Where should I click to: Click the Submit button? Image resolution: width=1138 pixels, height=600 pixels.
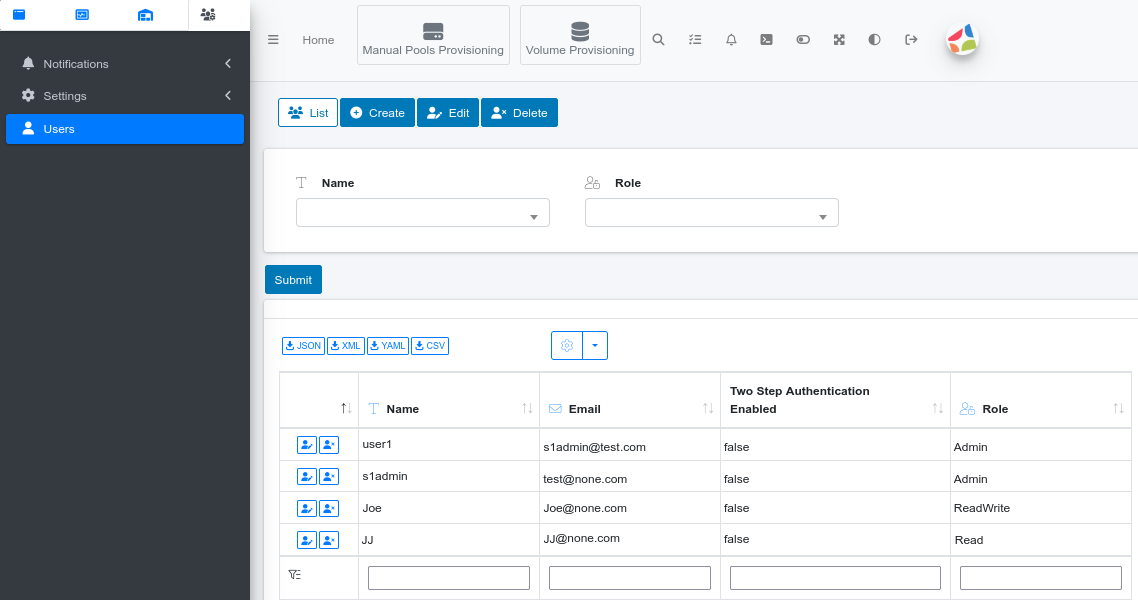(x=293, y=279)
